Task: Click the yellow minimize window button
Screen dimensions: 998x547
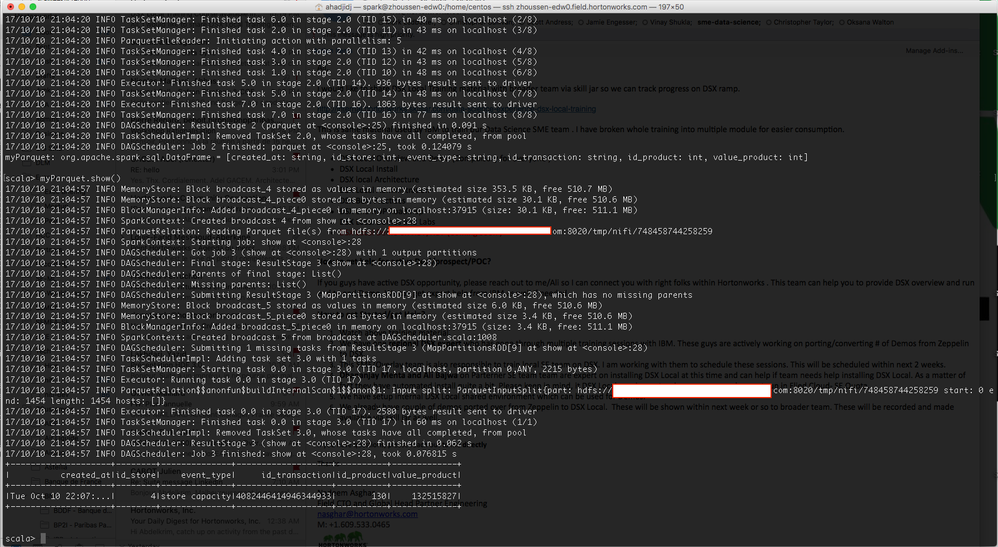Action: 22,6
